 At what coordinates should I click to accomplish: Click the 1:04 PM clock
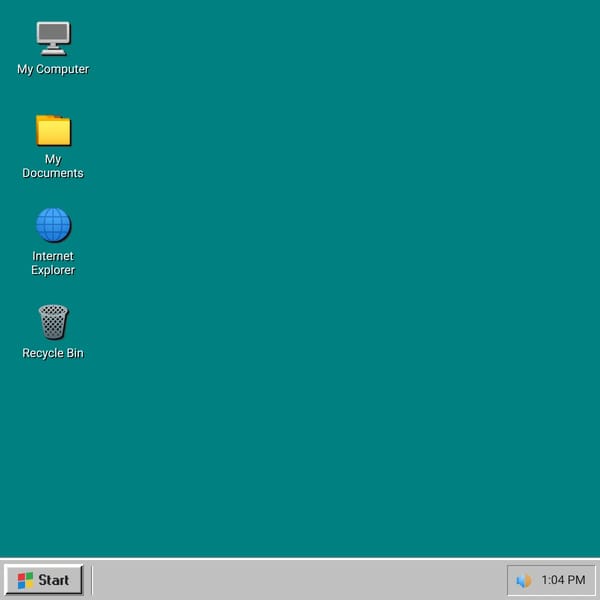(563, 580)
